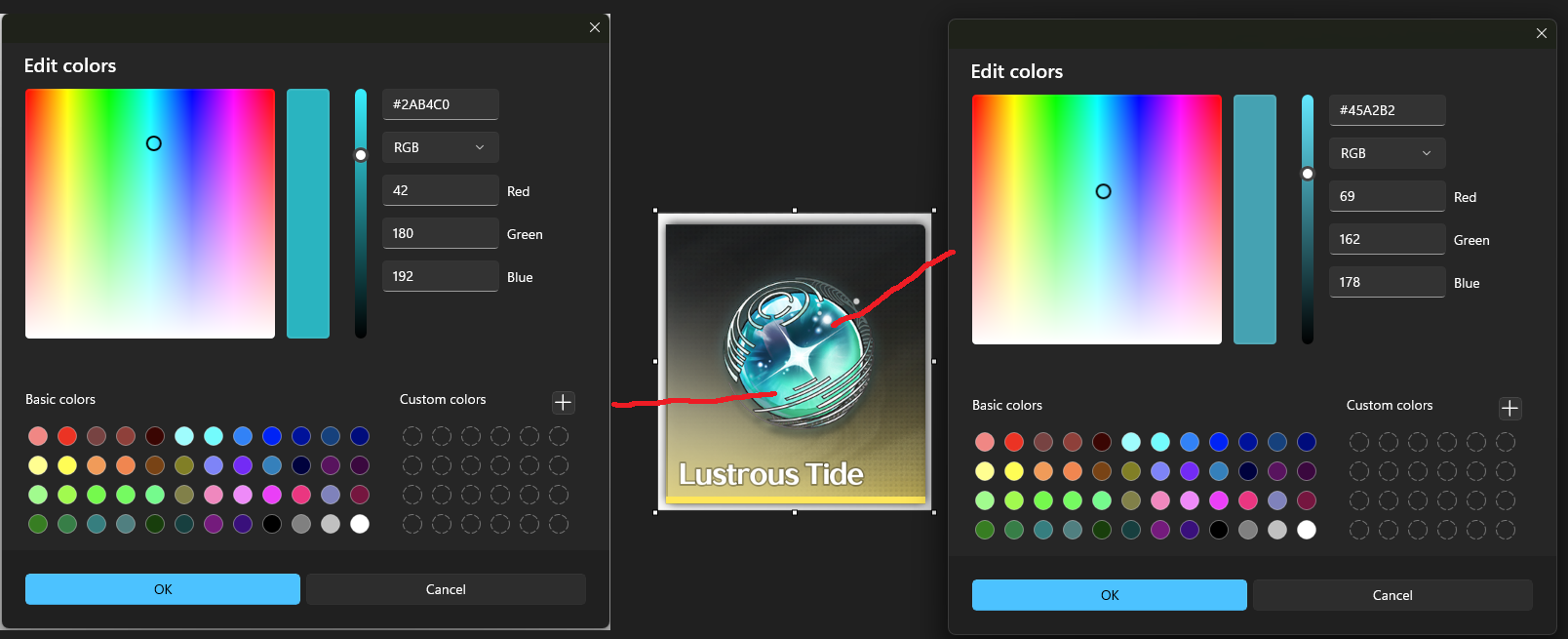Image resolution: width=1568 pixels, height=639 pixels.
Task: Select the Green field with value 162
Action: (1388, 239)
